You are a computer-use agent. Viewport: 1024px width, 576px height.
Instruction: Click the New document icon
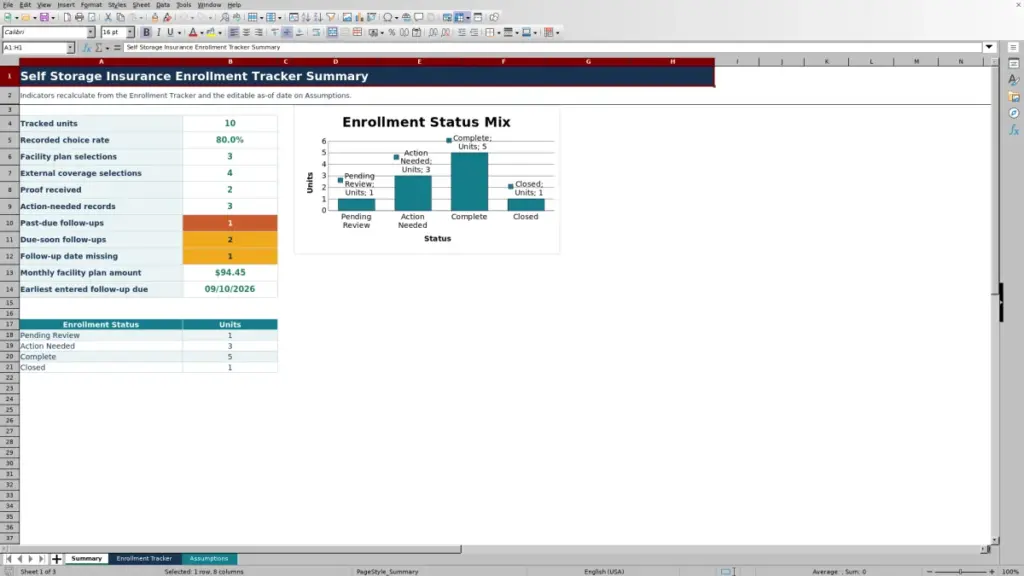(x=8, y=18)
